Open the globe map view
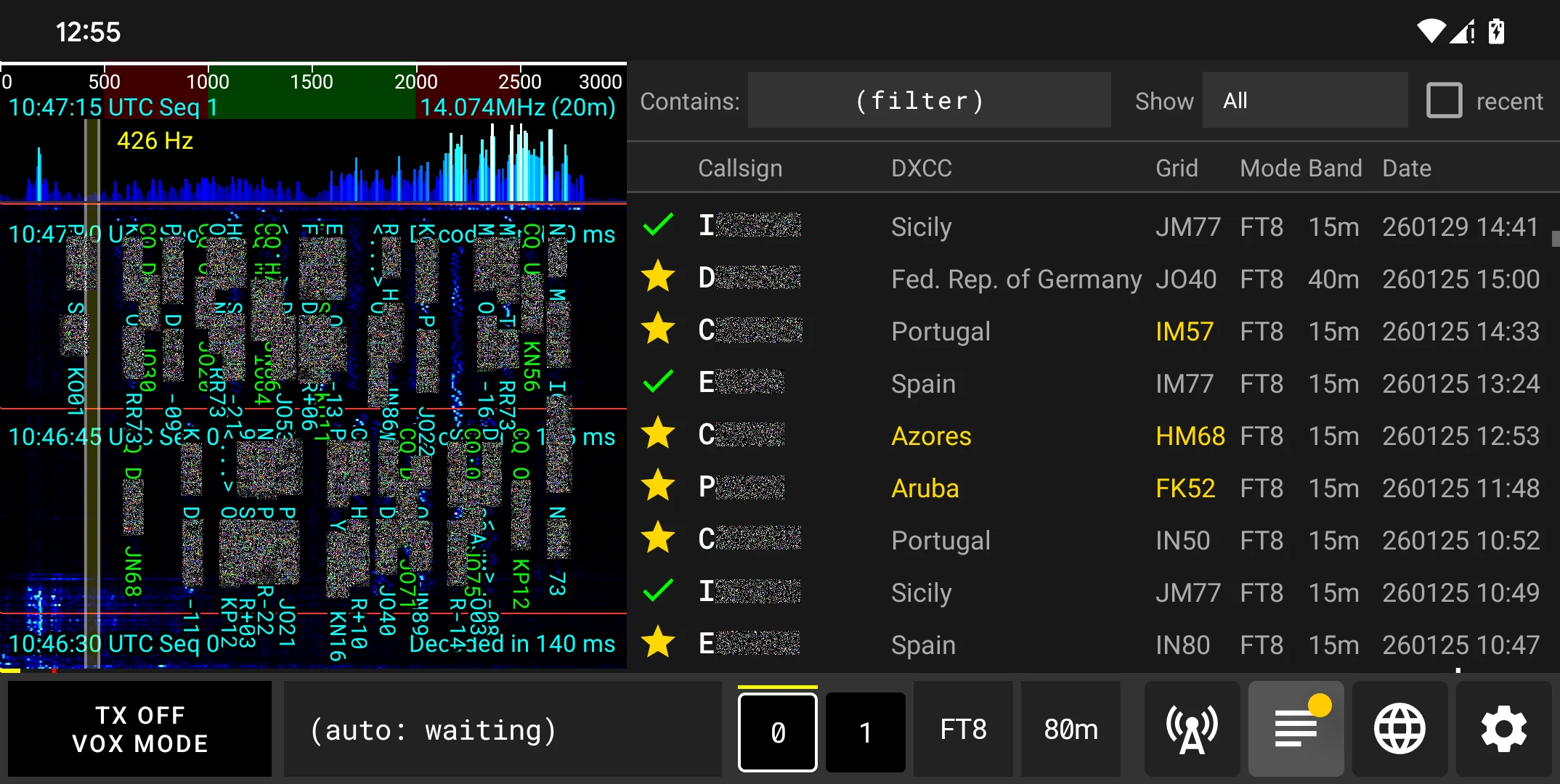 pos(1399,729)
